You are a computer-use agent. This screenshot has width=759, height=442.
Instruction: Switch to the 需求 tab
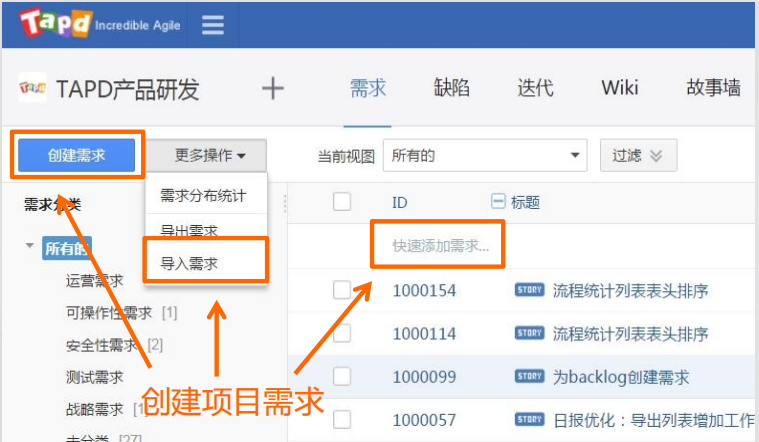367,89
